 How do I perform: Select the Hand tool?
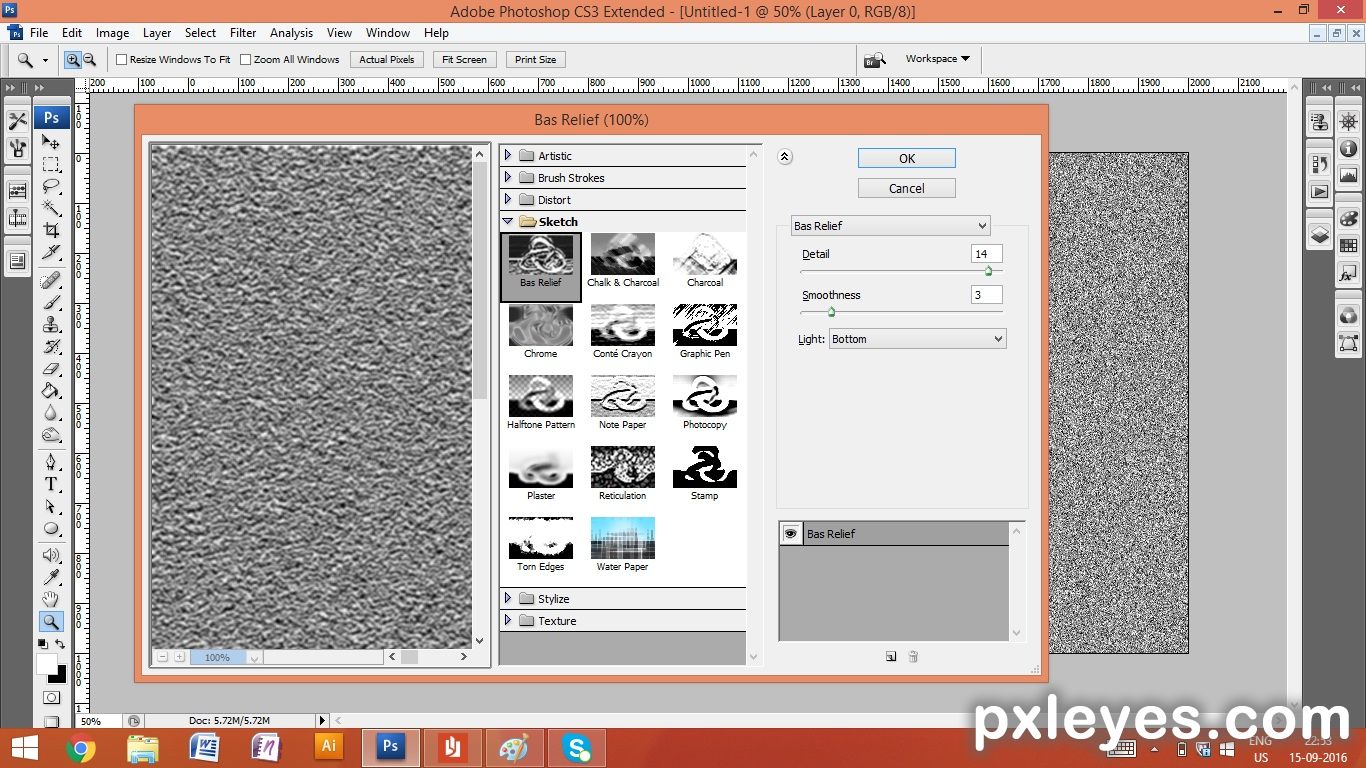click(51, 599)
